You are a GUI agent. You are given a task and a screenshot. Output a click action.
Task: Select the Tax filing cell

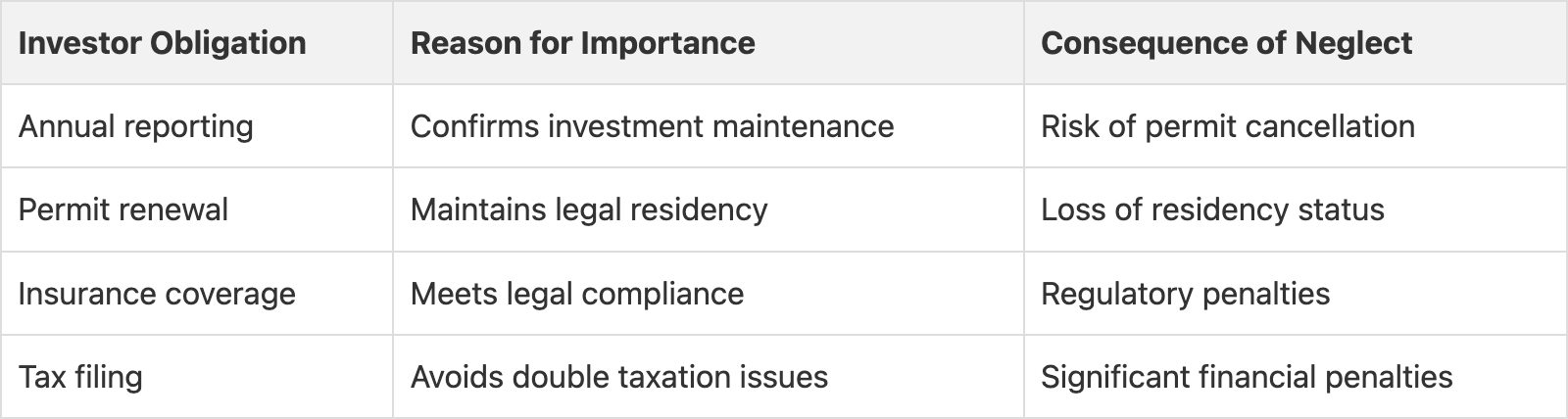(80, 377)
